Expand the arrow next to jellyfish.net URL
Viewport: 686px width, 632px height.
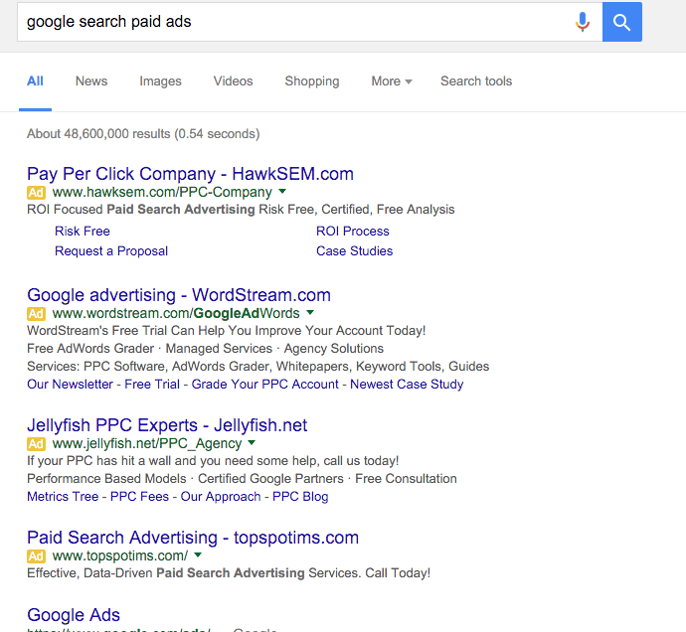click(252, 442)
